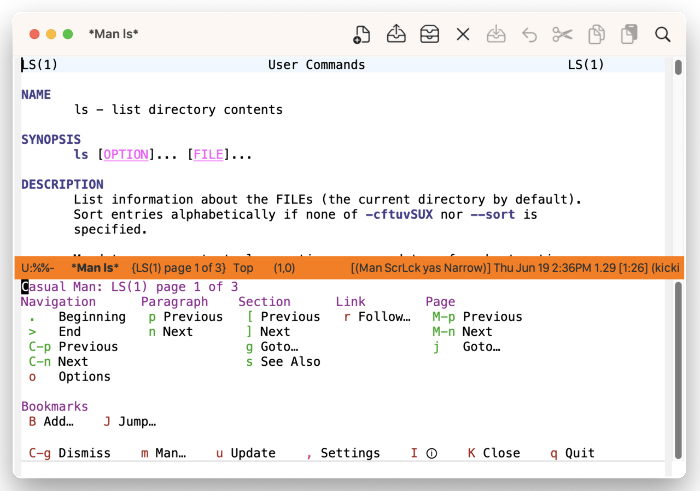The width and height of the screenshot is (700, 491).
Task: Follow the OPTION link in the synopsis
Action: pyautogui.click(x=126, y=155)
